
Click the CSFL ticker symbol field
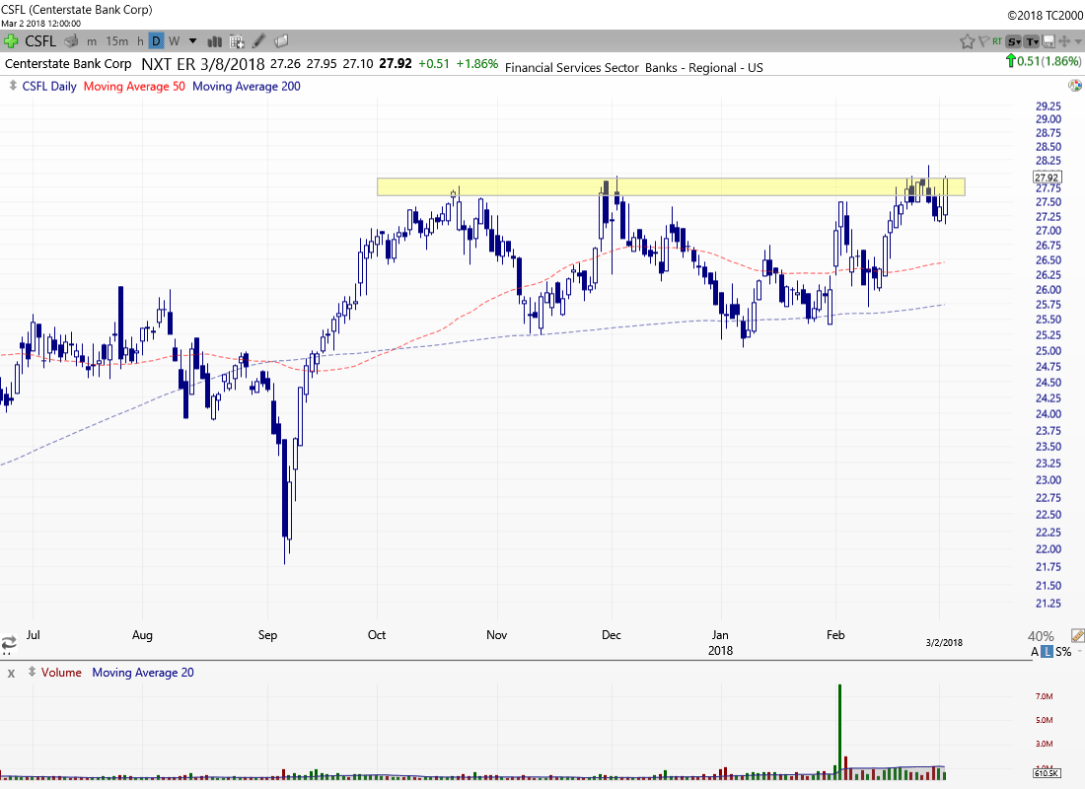point(41,41)
